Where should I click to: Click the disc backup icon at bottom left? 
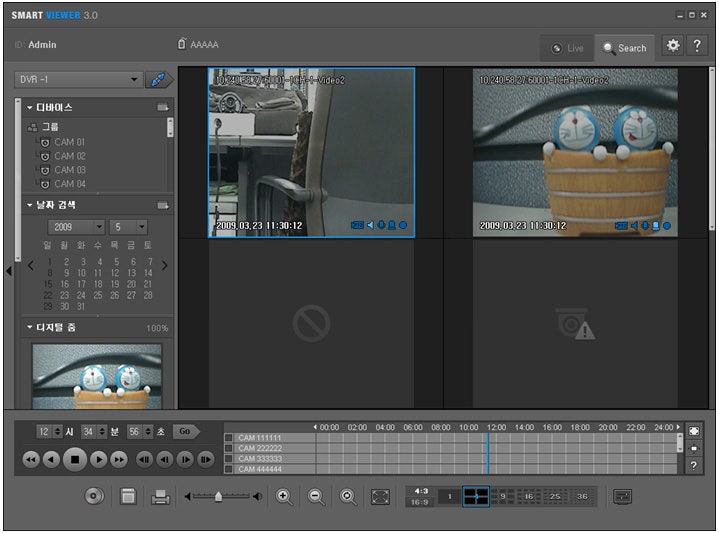[x=94, y=496]
